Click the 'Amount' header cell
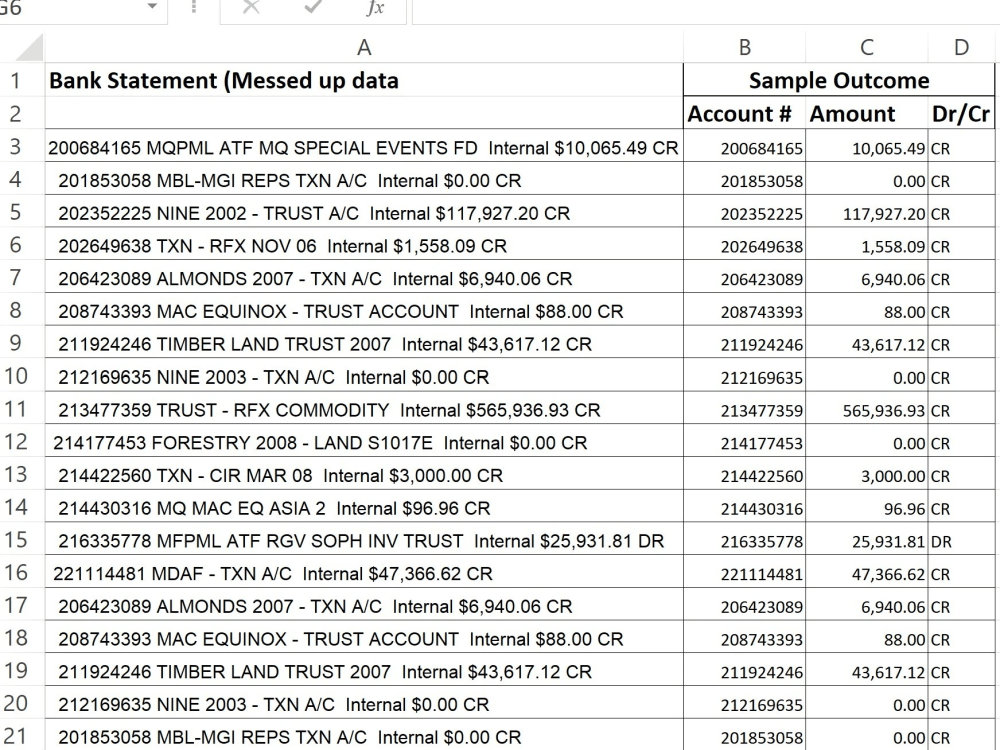 (866, 114)
